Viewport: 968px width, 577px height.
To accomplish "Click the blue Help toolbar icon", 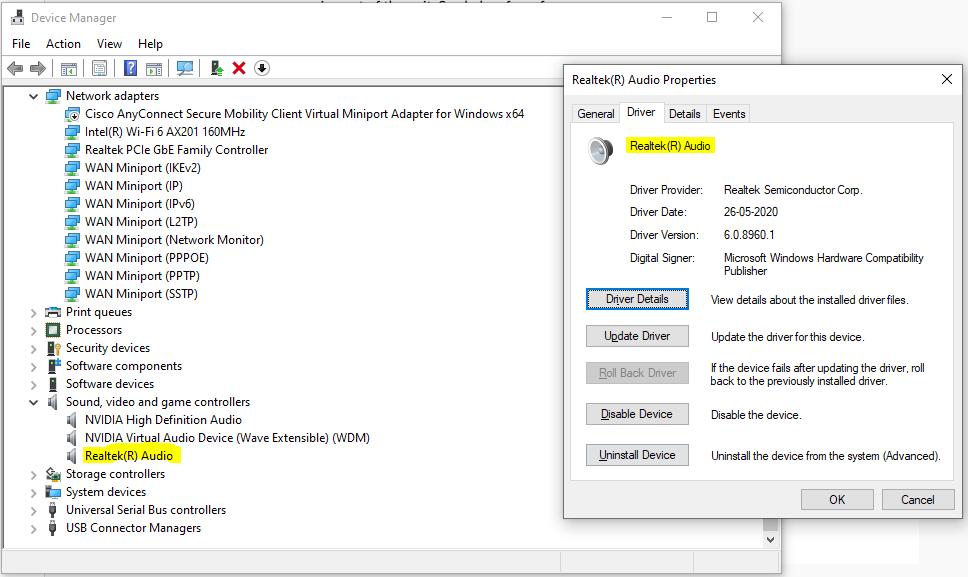I will tap(130, 68).
